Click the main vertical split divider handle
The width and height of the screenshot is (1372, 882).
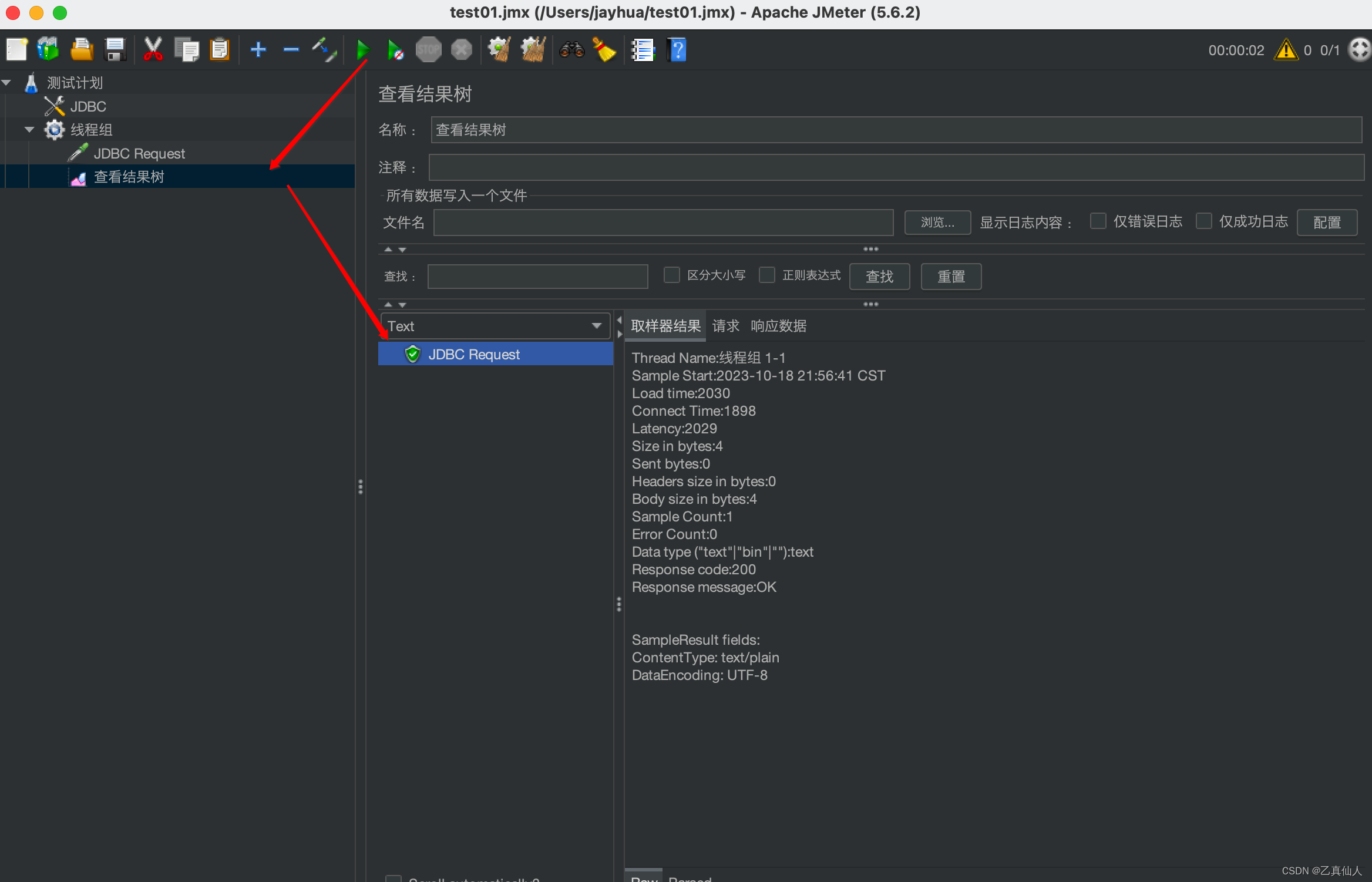pos(361,486)
